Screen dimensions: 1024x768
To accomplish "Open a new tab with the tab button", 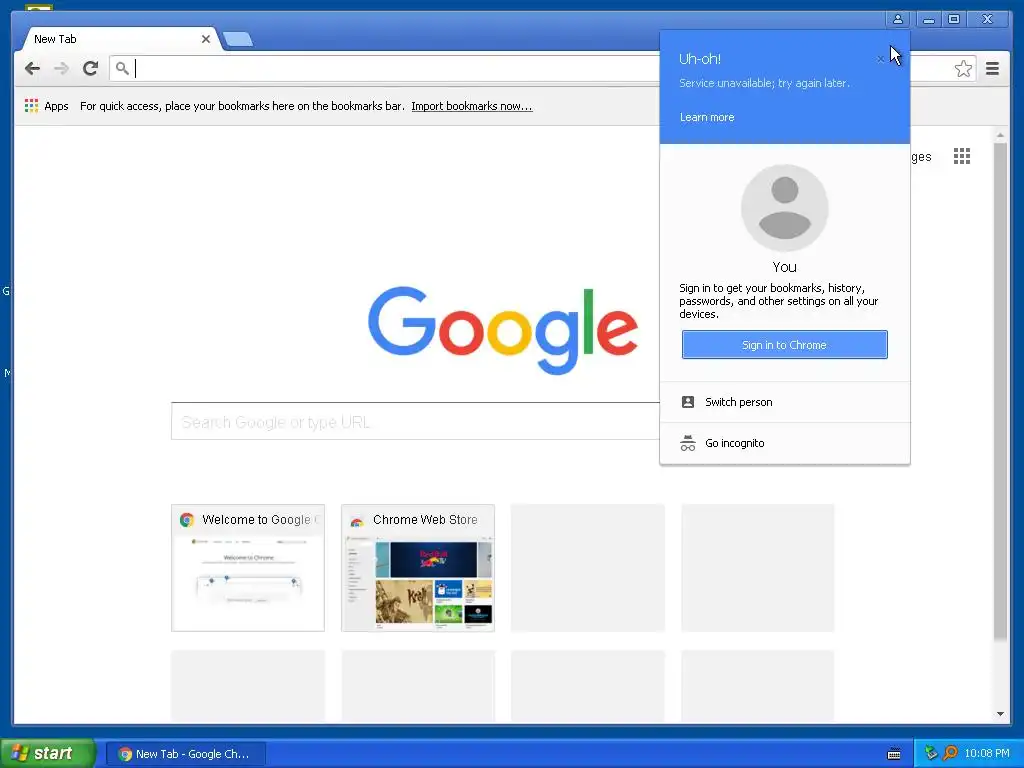I will click(x=238, y=39).
